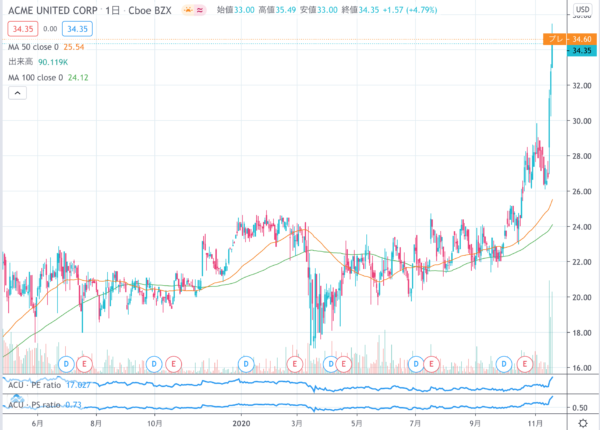
Task: Click the 2020 label on time axis
Action: (x=241, y=423)
